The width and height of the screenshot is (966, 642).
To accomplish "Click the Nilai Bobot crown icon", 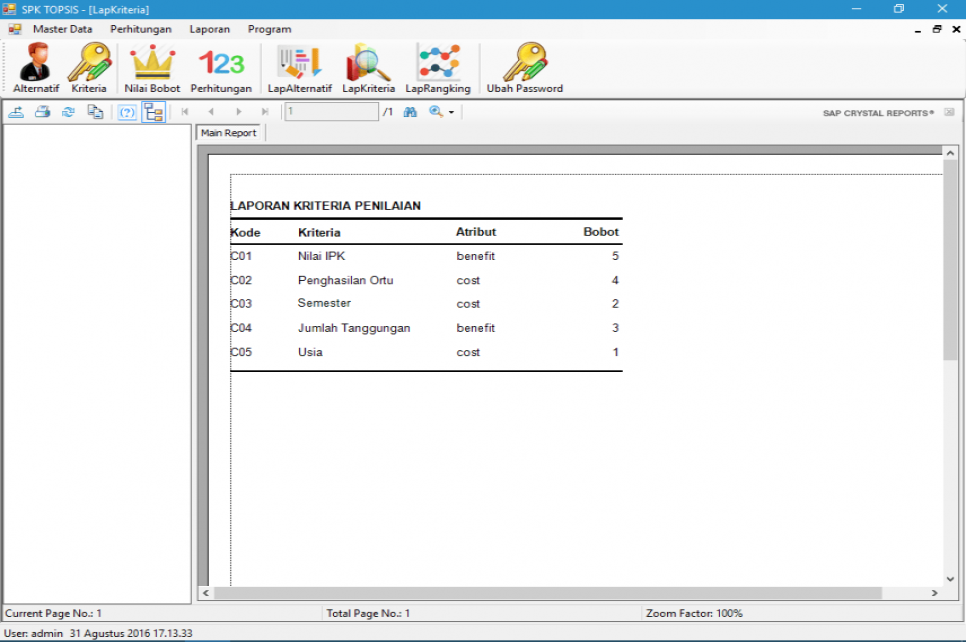I will [x=152, y=68].
